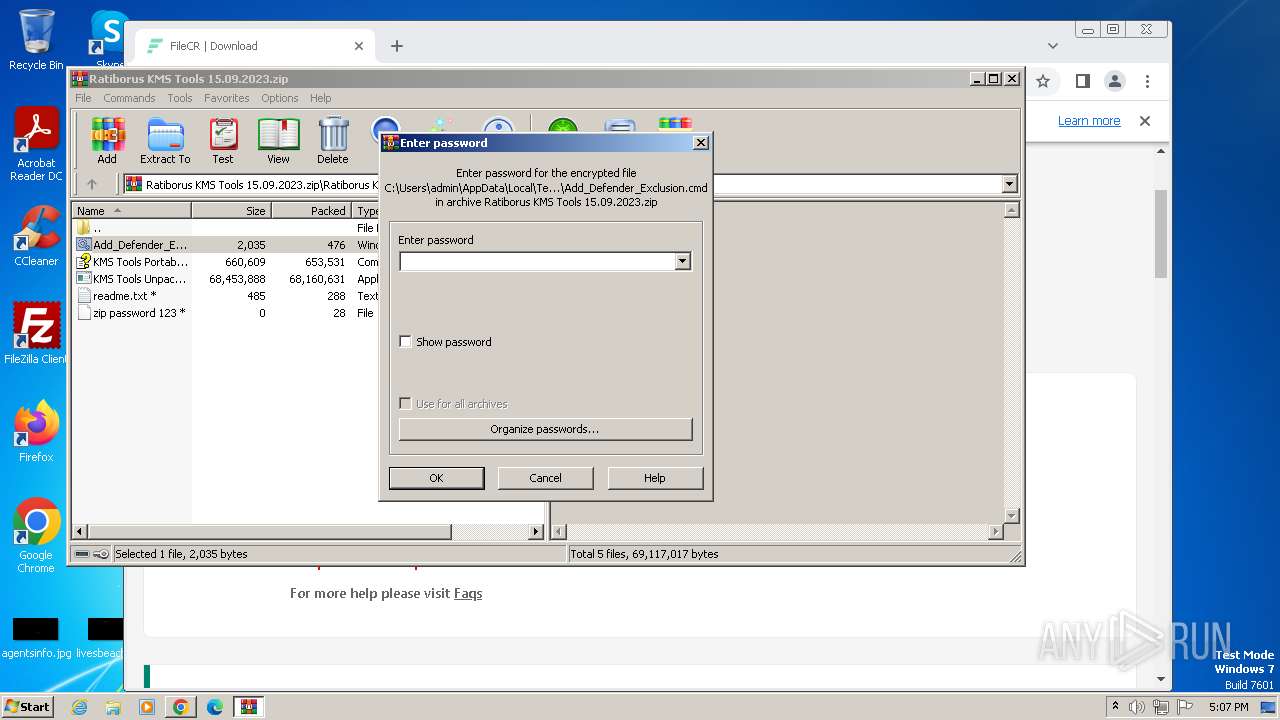Sort by Name column header
The image size is (1280, 720).
click(132, 211)
